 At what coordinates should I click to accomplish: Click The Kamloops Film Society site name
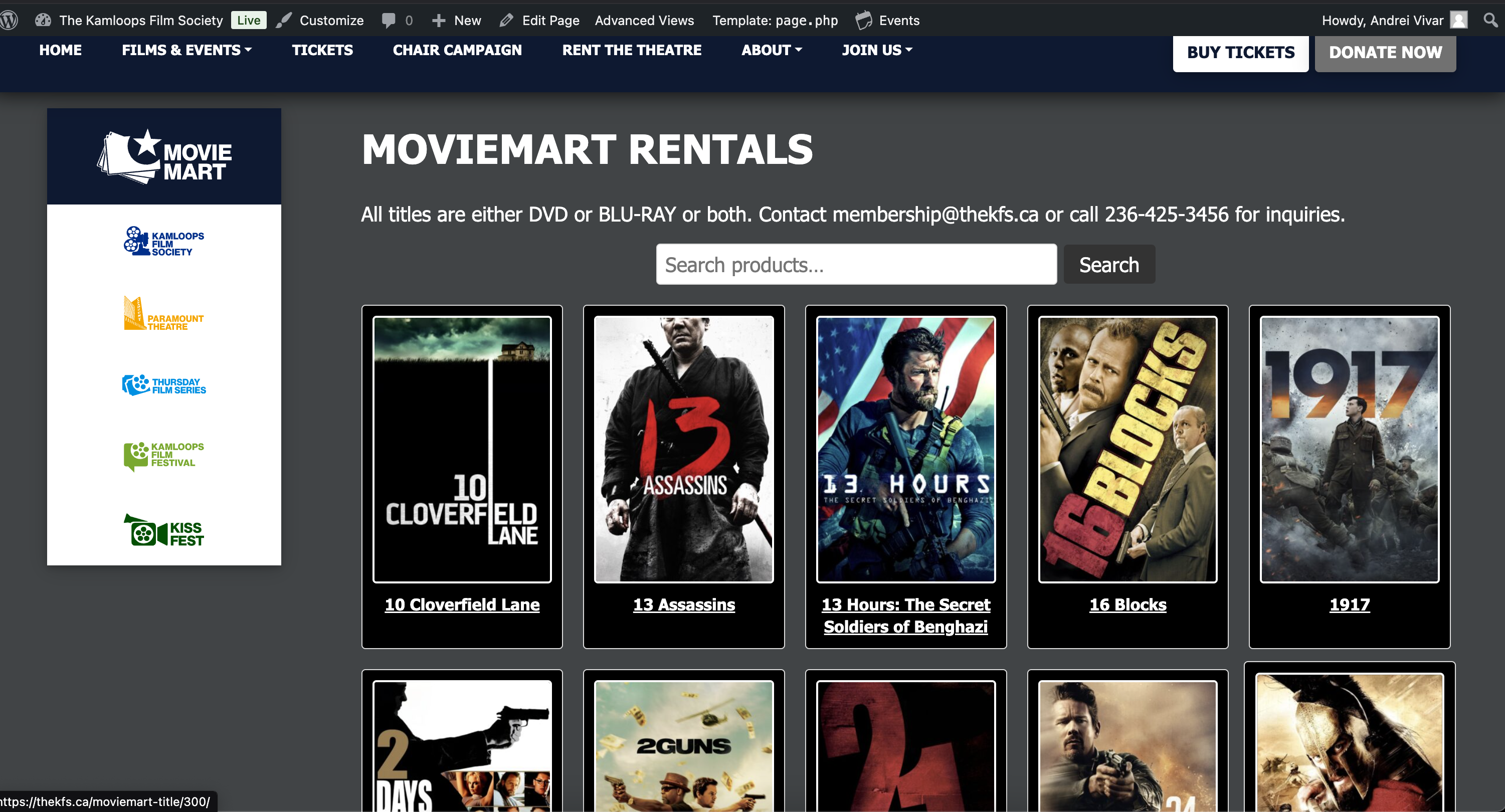(141, 21)
